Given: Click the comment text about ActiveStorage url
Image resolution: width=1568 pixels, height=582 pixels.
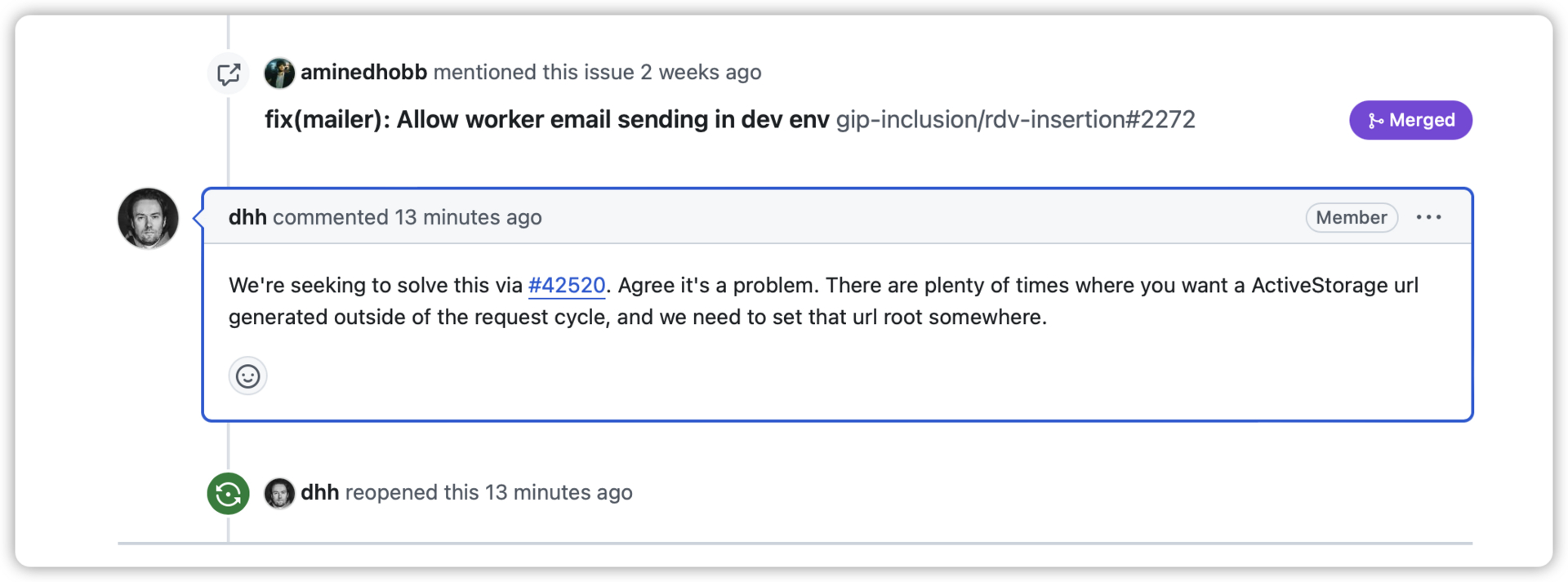Looking at the screenshot, I should [x=823, y=301].
